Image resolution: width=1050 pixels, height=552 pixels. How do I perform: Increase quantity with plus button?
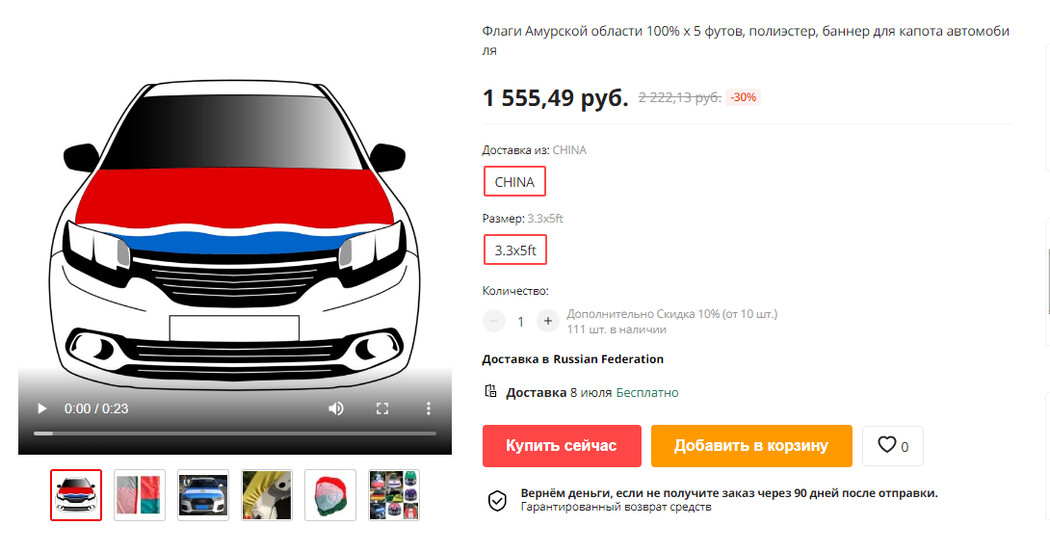click(548, 322)
